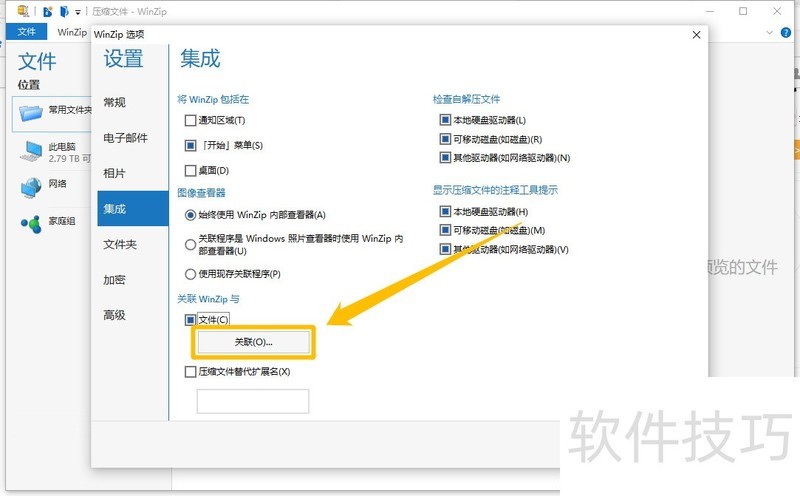Screen dimensions: 800x496
Task: Toggle 本地硬盘驱动器(H) tooltip checkbox
Action: coord(445,211)
